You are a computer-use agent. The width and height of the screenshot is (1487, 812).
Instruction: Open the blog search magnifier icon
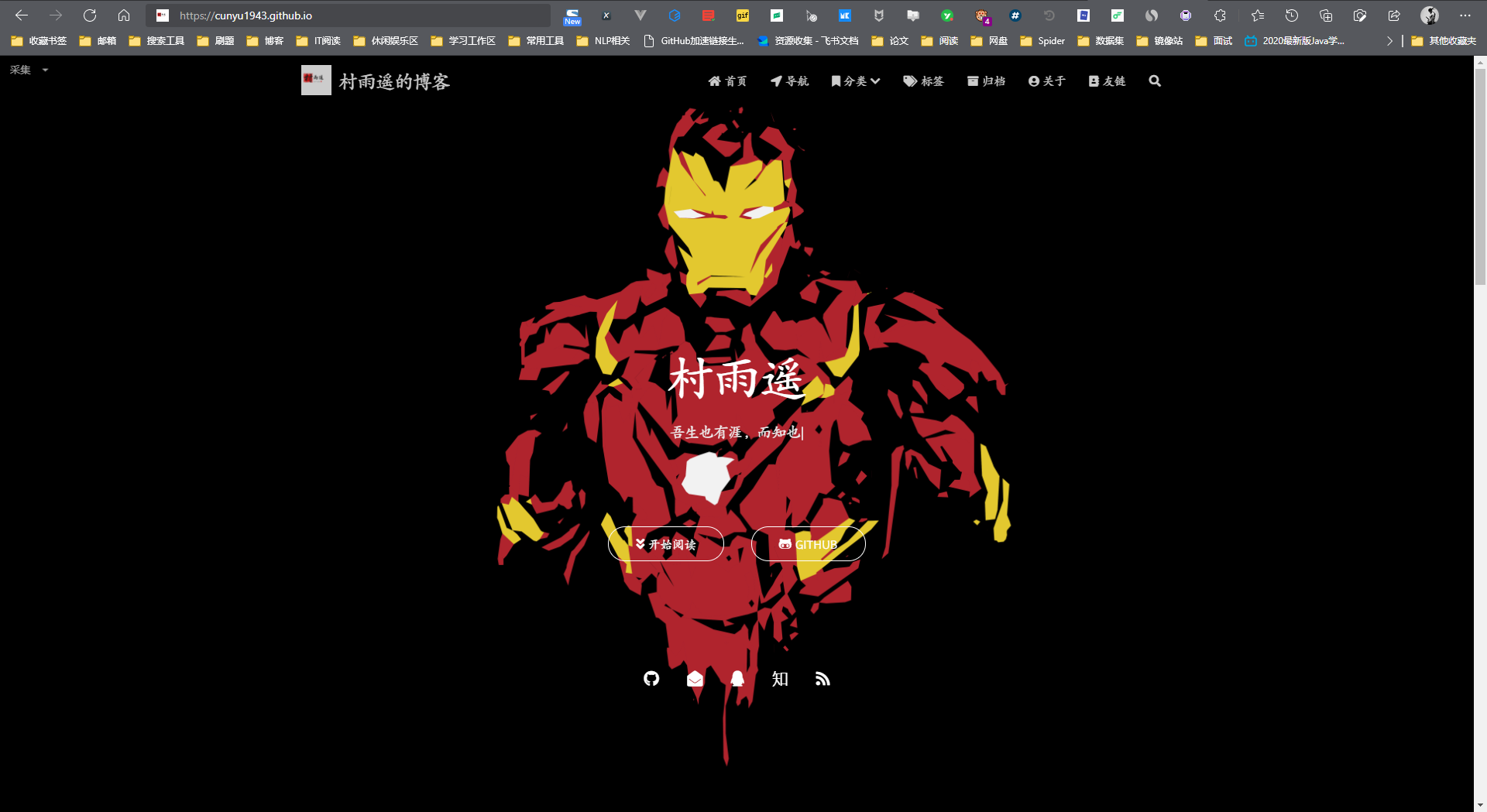(x=1155, y=81)
